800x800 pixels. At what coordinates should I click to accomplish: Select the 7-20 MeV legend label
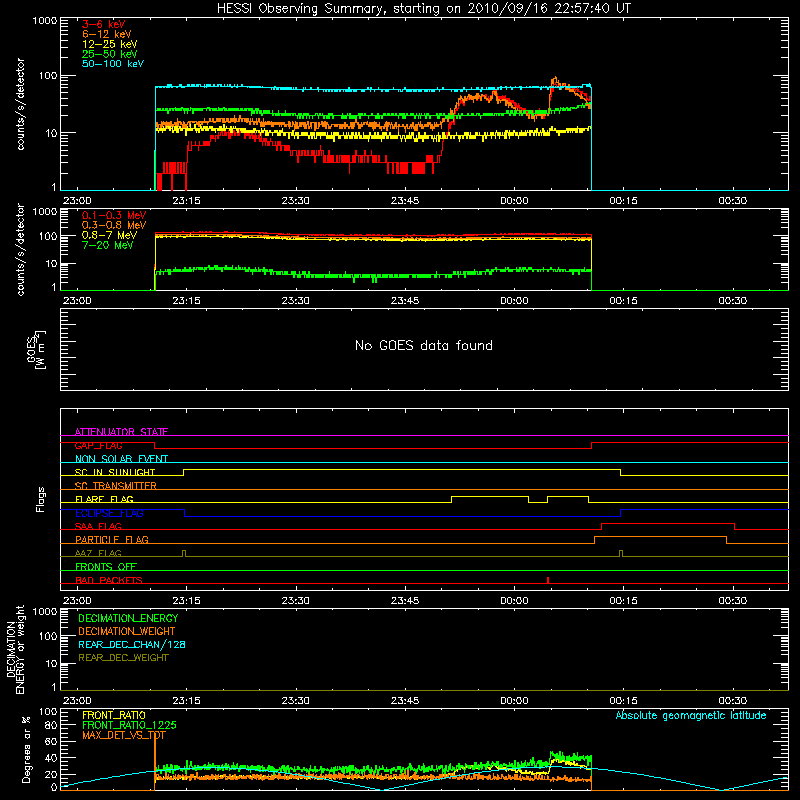point(108,245)
